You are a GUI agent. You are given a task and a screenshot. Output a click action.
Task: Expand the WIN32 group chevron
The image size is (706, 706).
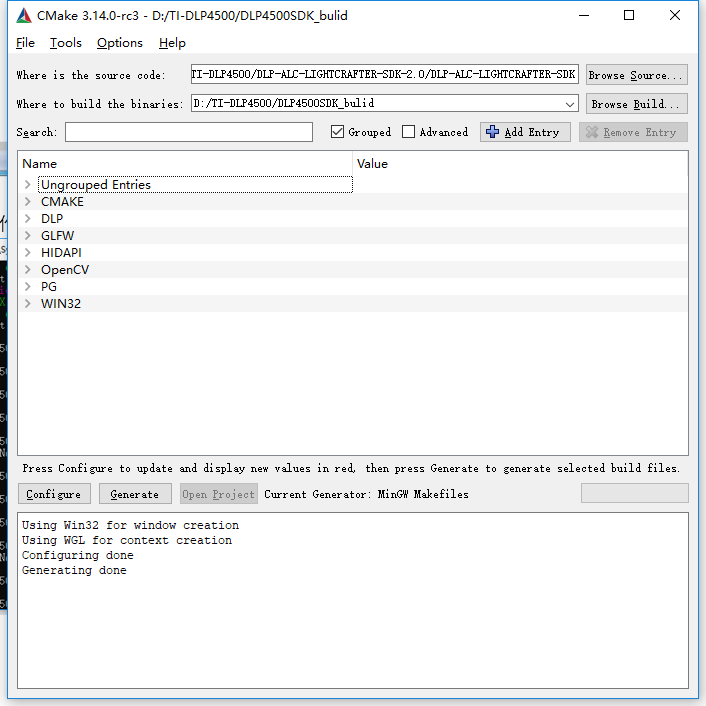tap(27, 303)
